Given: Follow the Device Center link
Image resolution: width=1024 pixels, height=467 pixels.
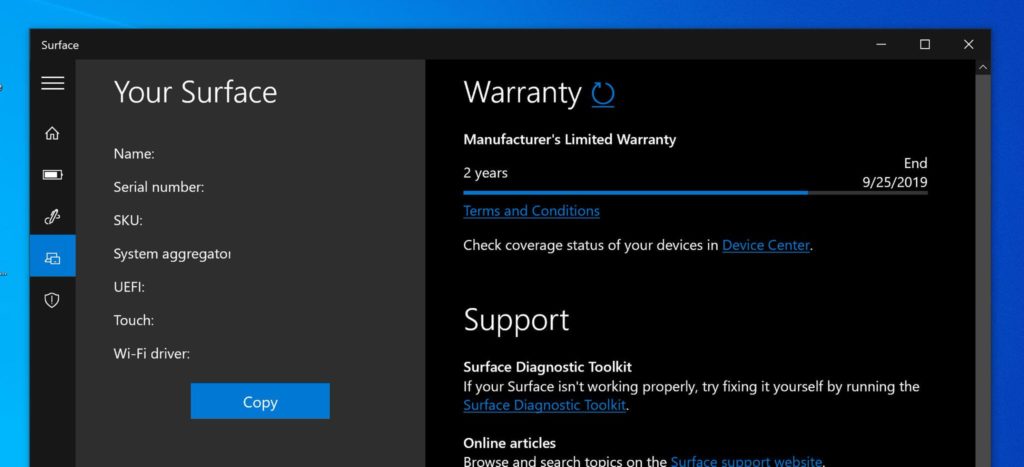Looking at the screenshot, I should coord(765,245).
